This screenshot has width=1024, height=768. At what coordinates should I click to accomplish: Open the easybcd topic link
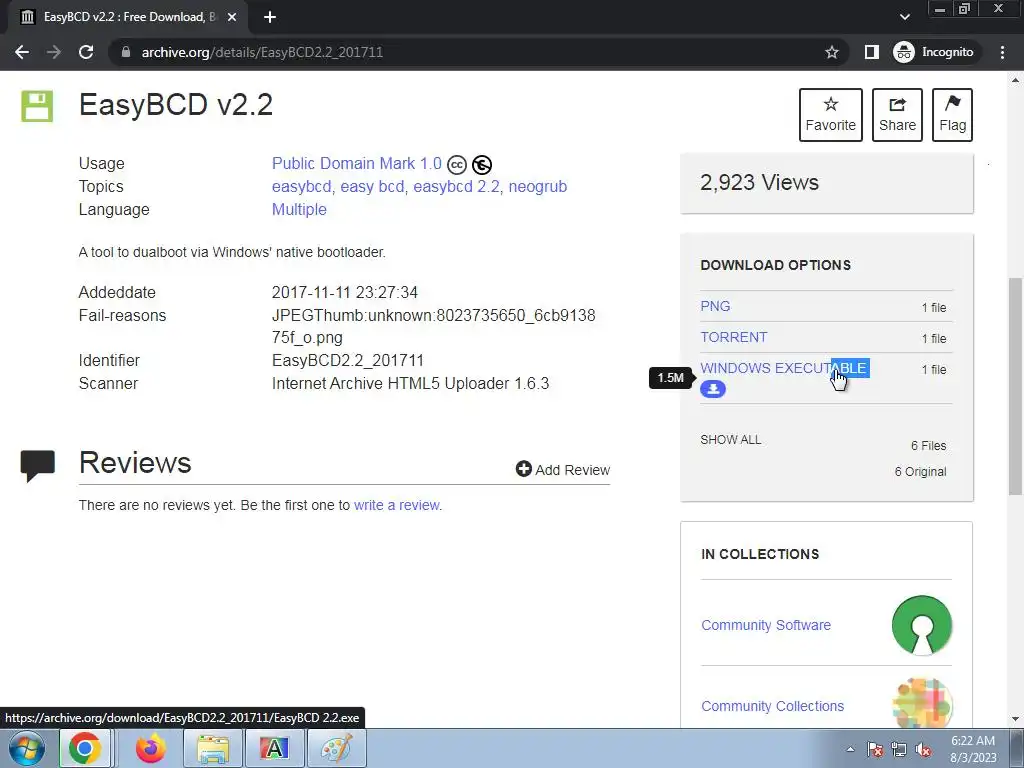[301, 187]
